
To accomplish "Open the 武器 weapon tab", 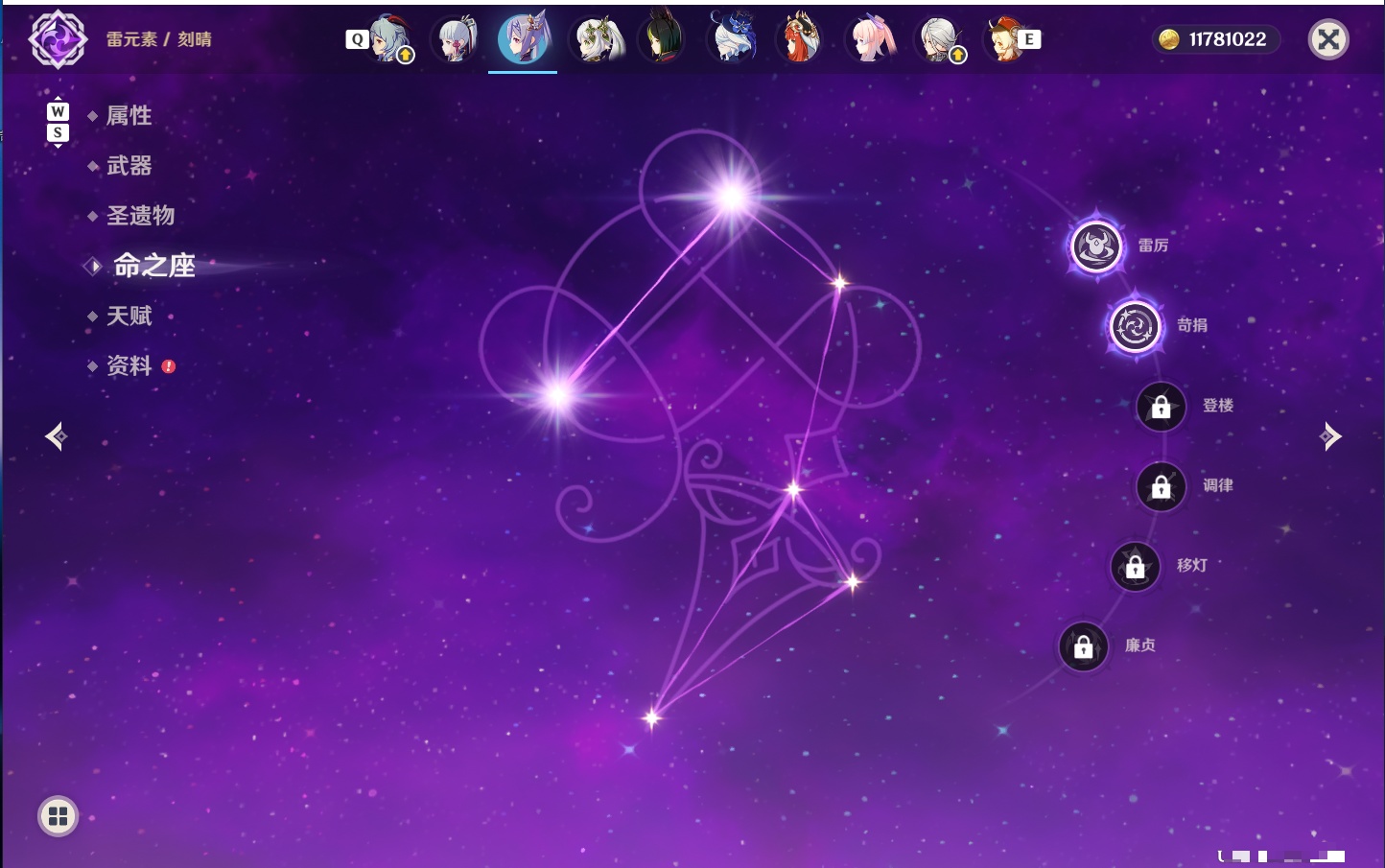I will point(129,166).
